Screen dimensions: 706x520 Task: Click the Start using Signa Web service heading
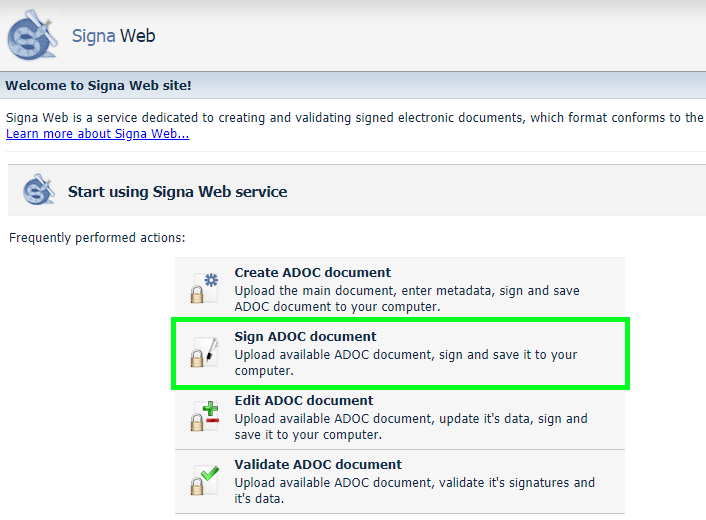[177, 191]
